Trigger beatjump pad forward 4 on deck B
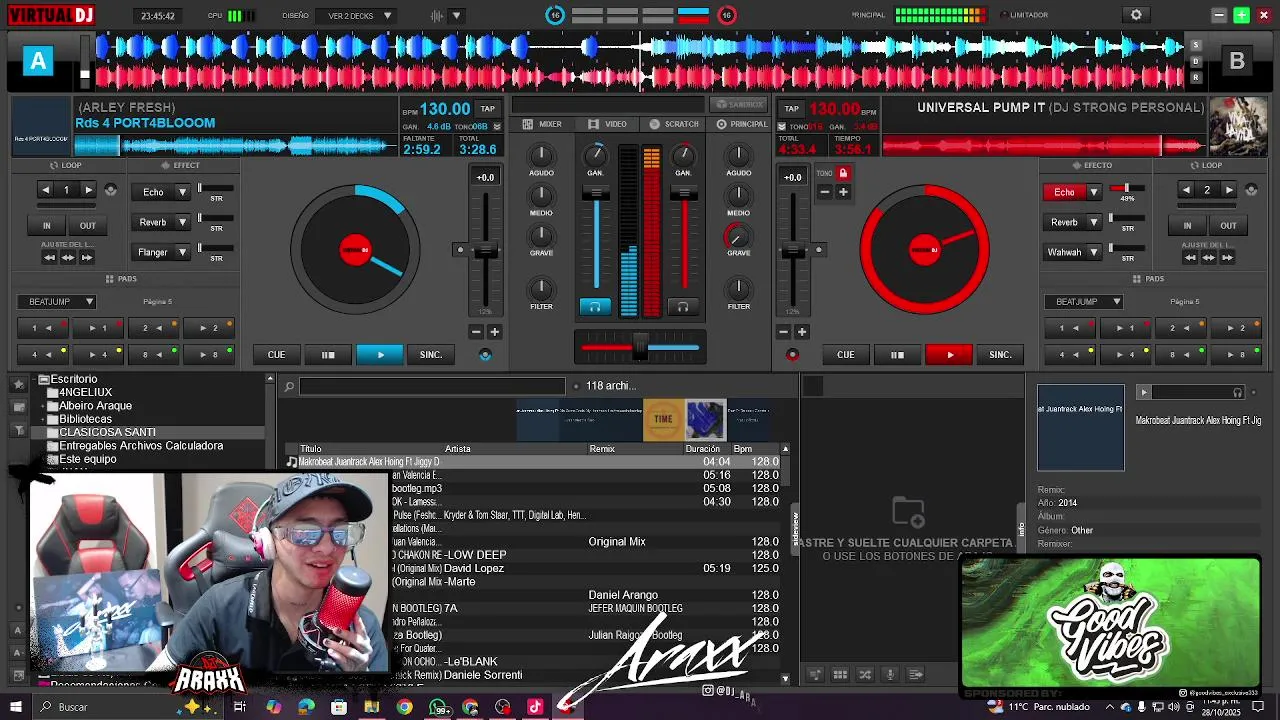1280x720 pixels. [1126, 354]
